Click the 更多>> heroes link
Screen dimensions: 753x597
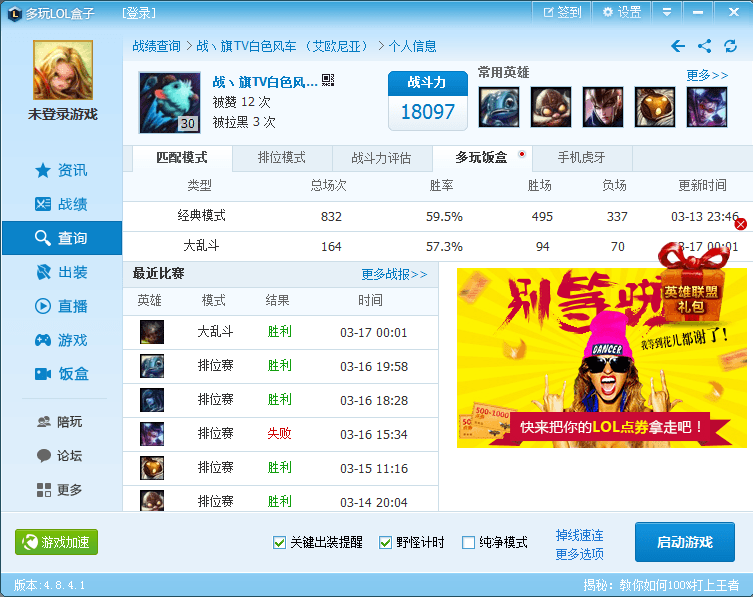[707, 75]
